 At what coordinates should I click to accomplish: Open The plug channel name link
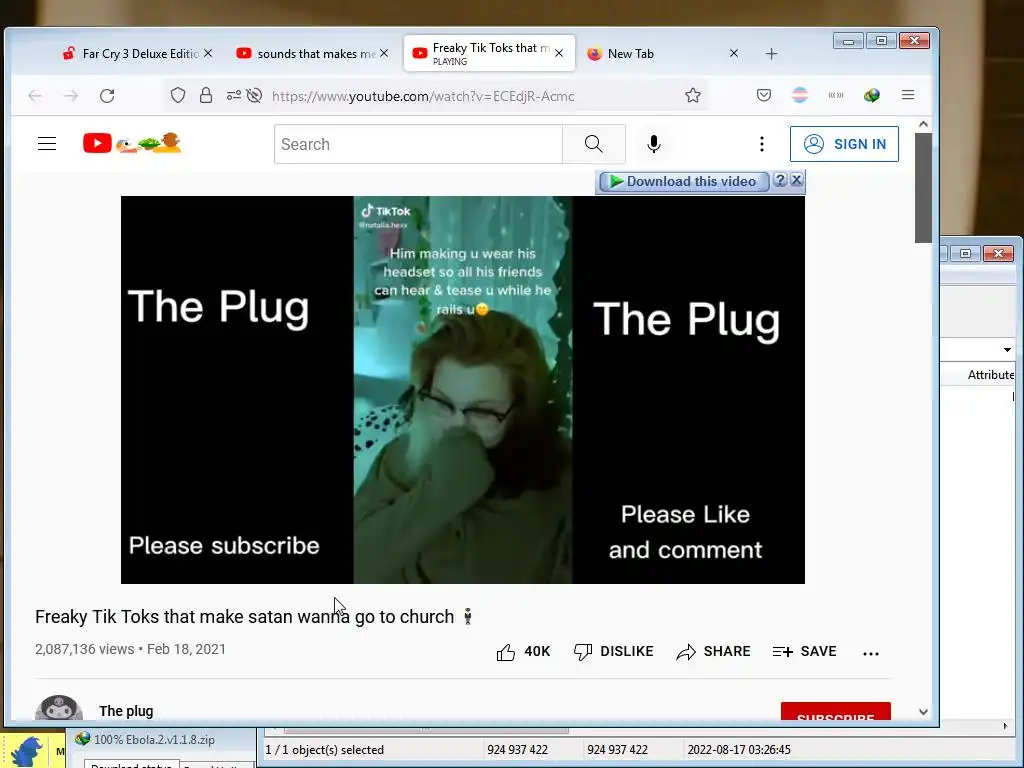(126, 711)
